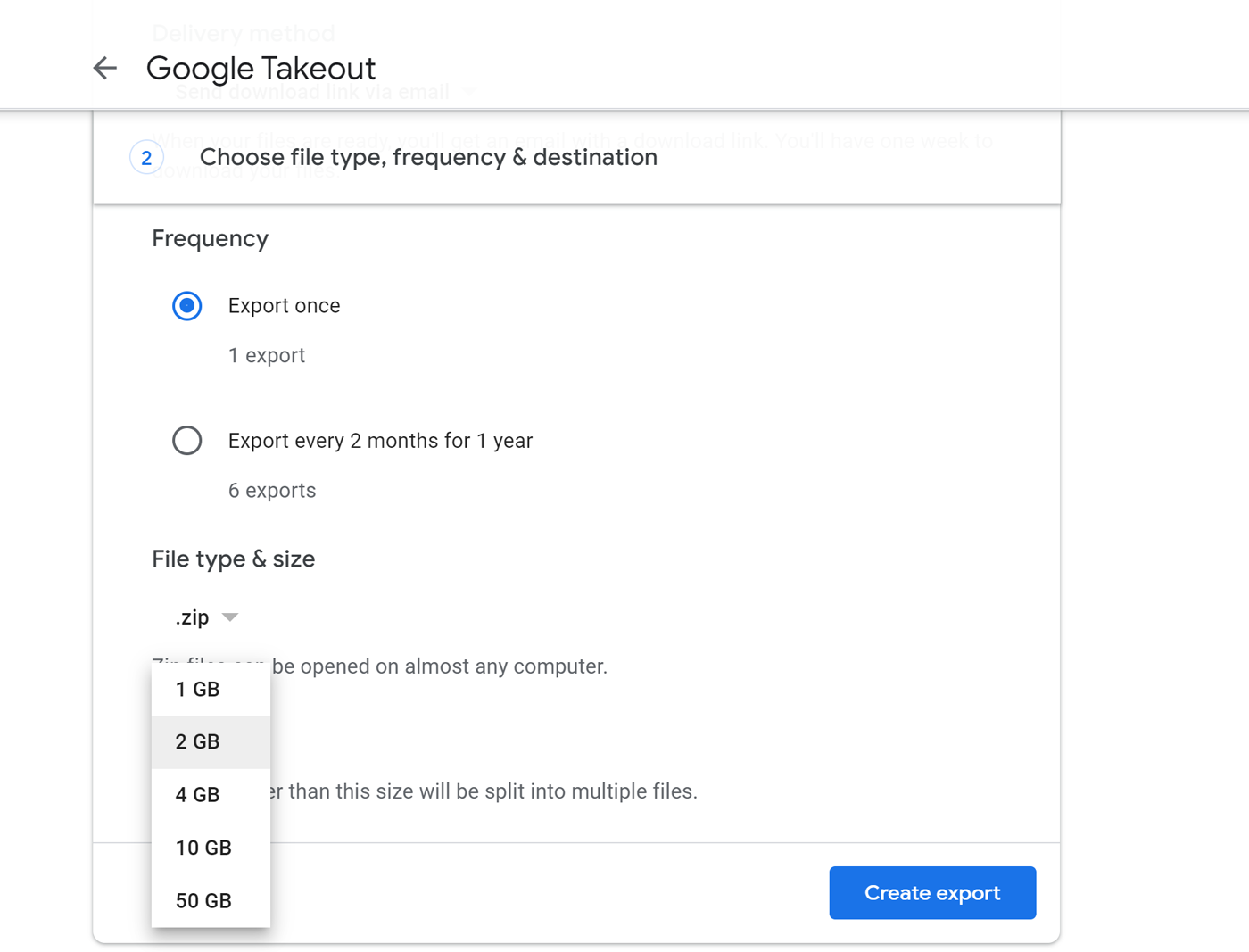This screenshot has width=1249, height=952.
Task: Select the export every 2 months radio button
Action: click(187, 441)
